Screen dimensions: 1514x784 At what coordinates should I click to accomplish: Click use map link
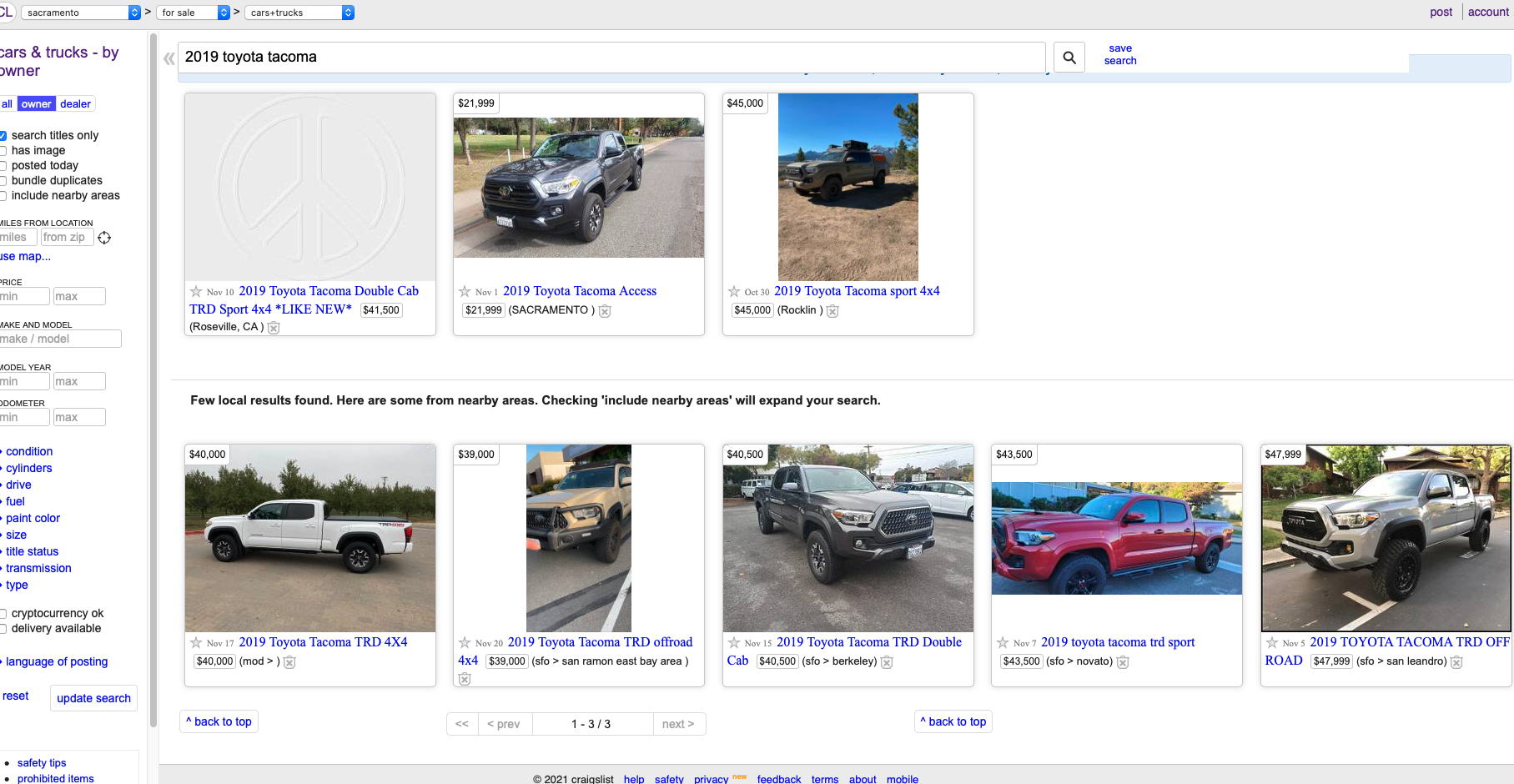[x=26, y=256]
